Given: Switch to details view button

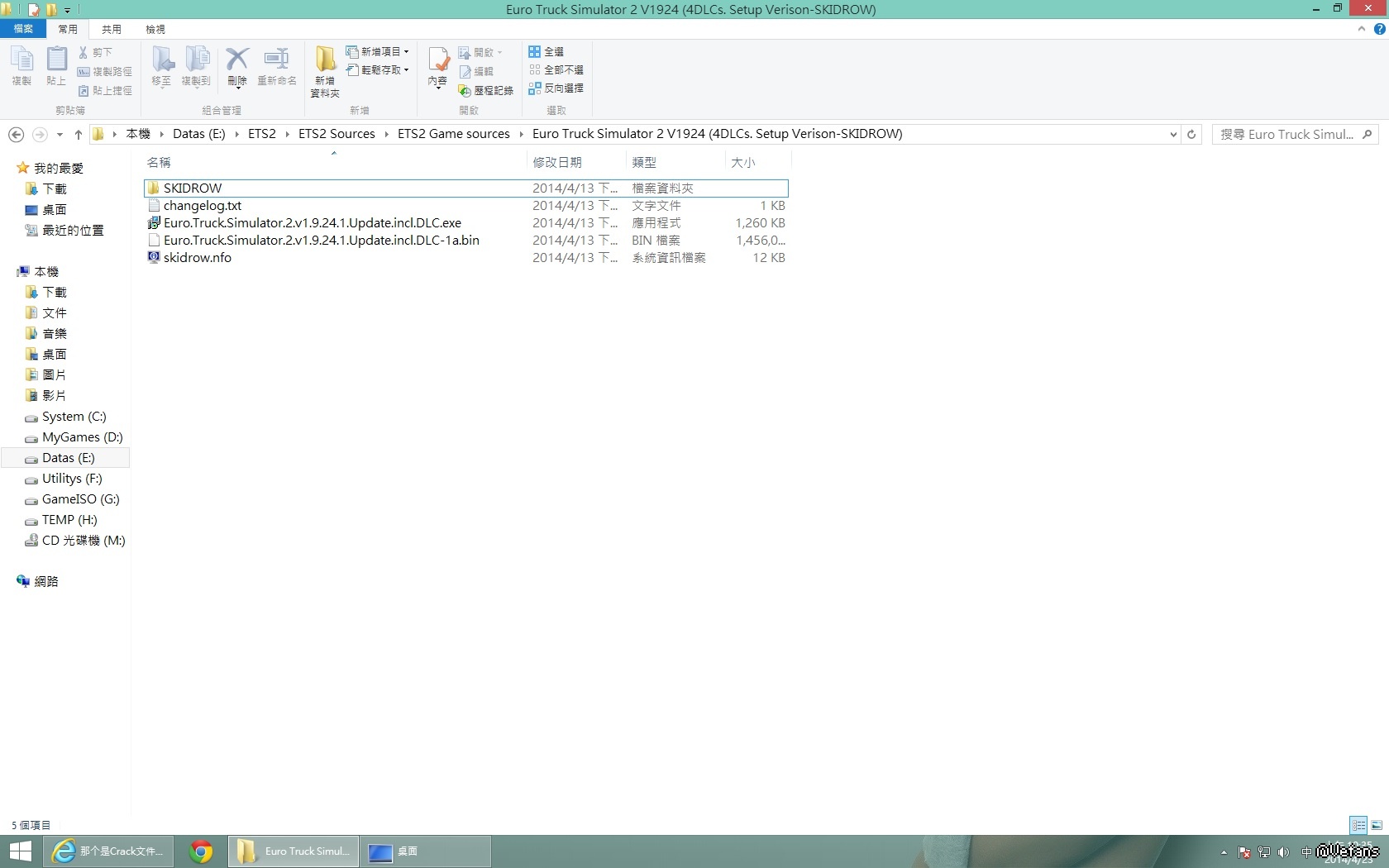Looking at the screenshot, I should [x=1358, y=825].
